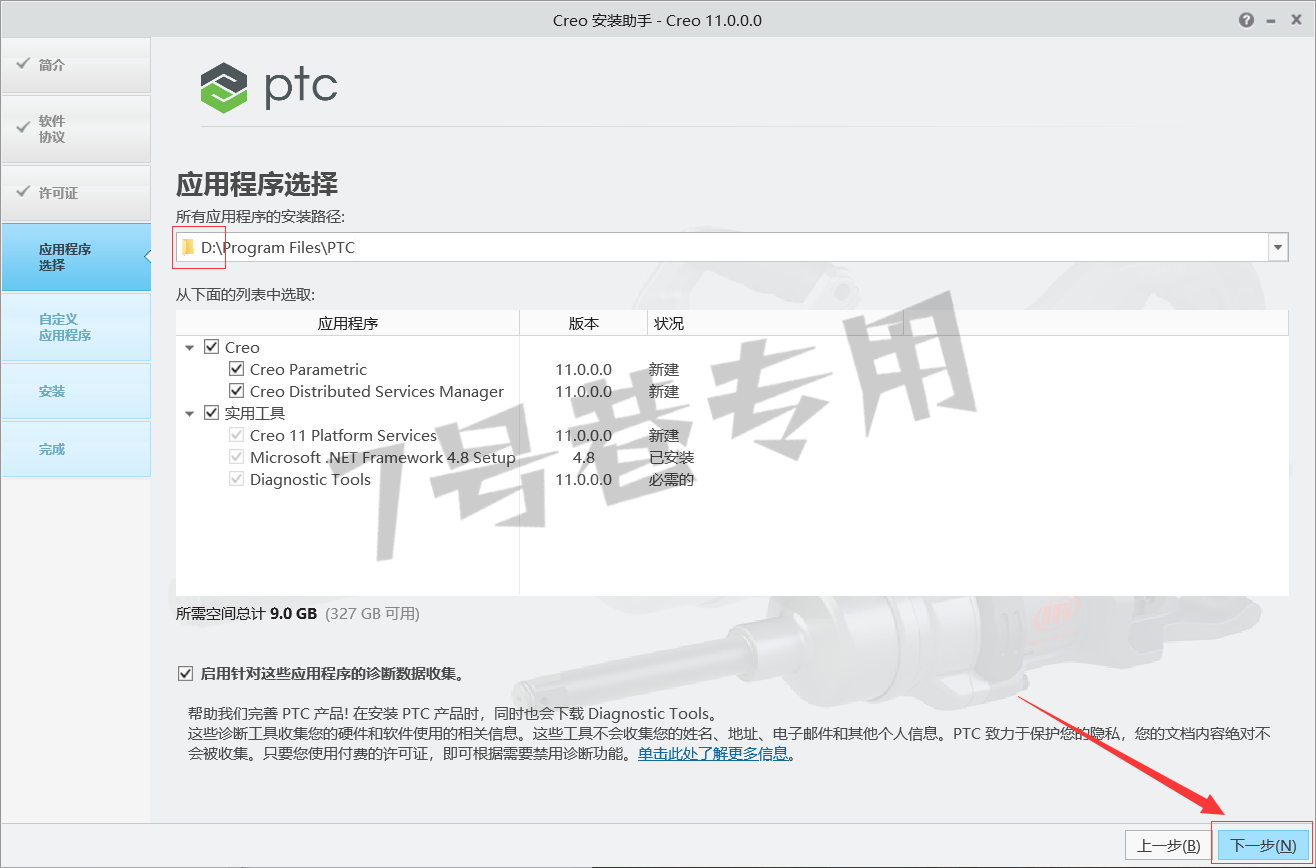The width and height of the screenshot is (1316, 868).
Task: Disable 启用针对这些应用程序的诊断数据收集 checkbox
Action: point(185,673)
